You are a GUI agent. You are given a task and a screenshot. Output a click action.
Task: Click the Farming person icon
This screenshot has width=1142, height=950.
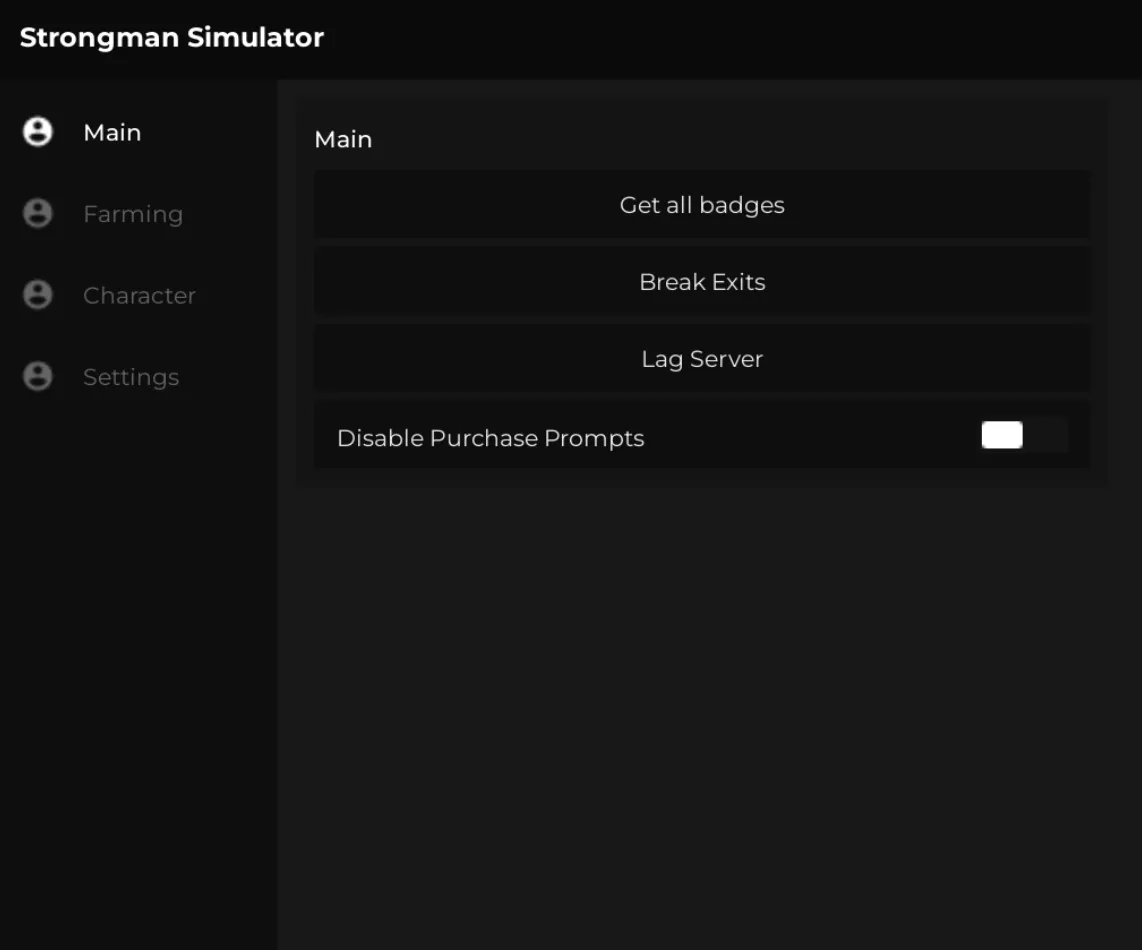pos(37,213)
